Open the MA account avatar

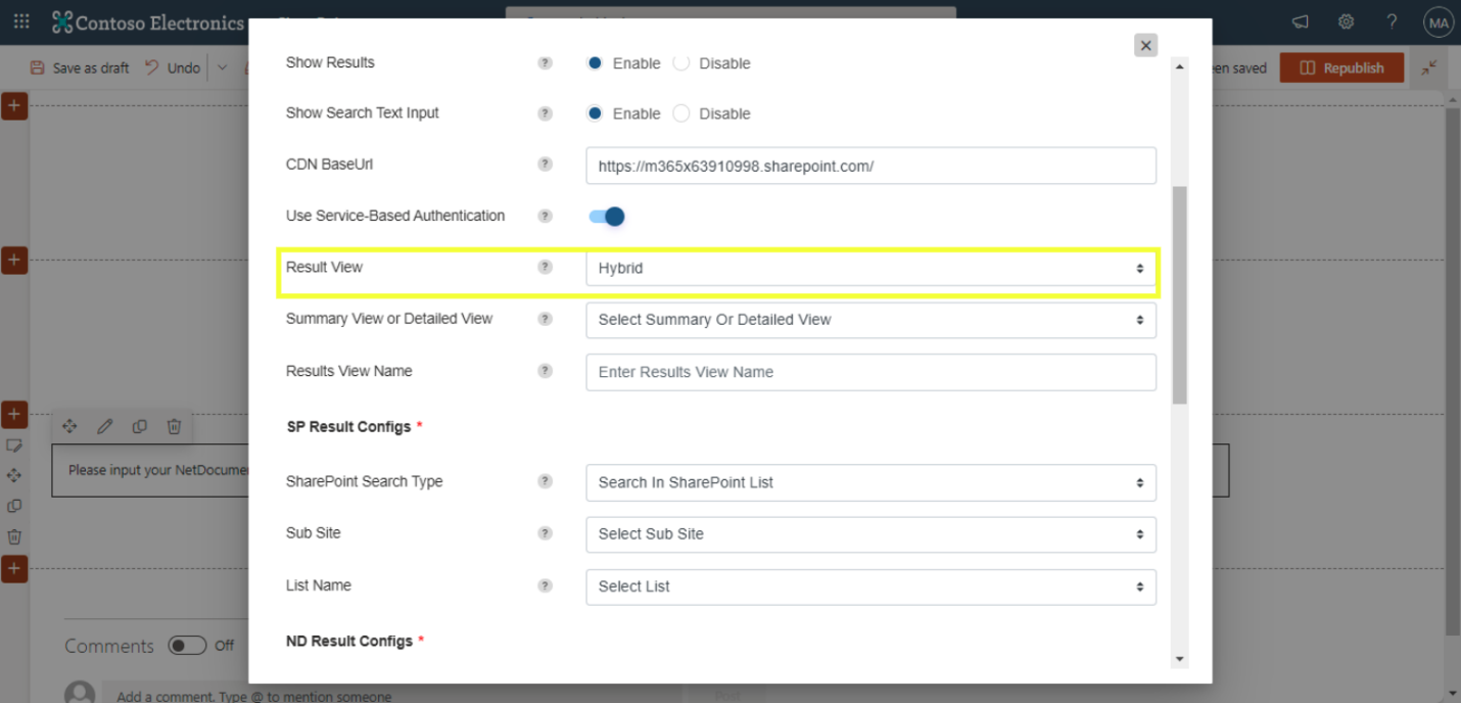[1438, 22]
